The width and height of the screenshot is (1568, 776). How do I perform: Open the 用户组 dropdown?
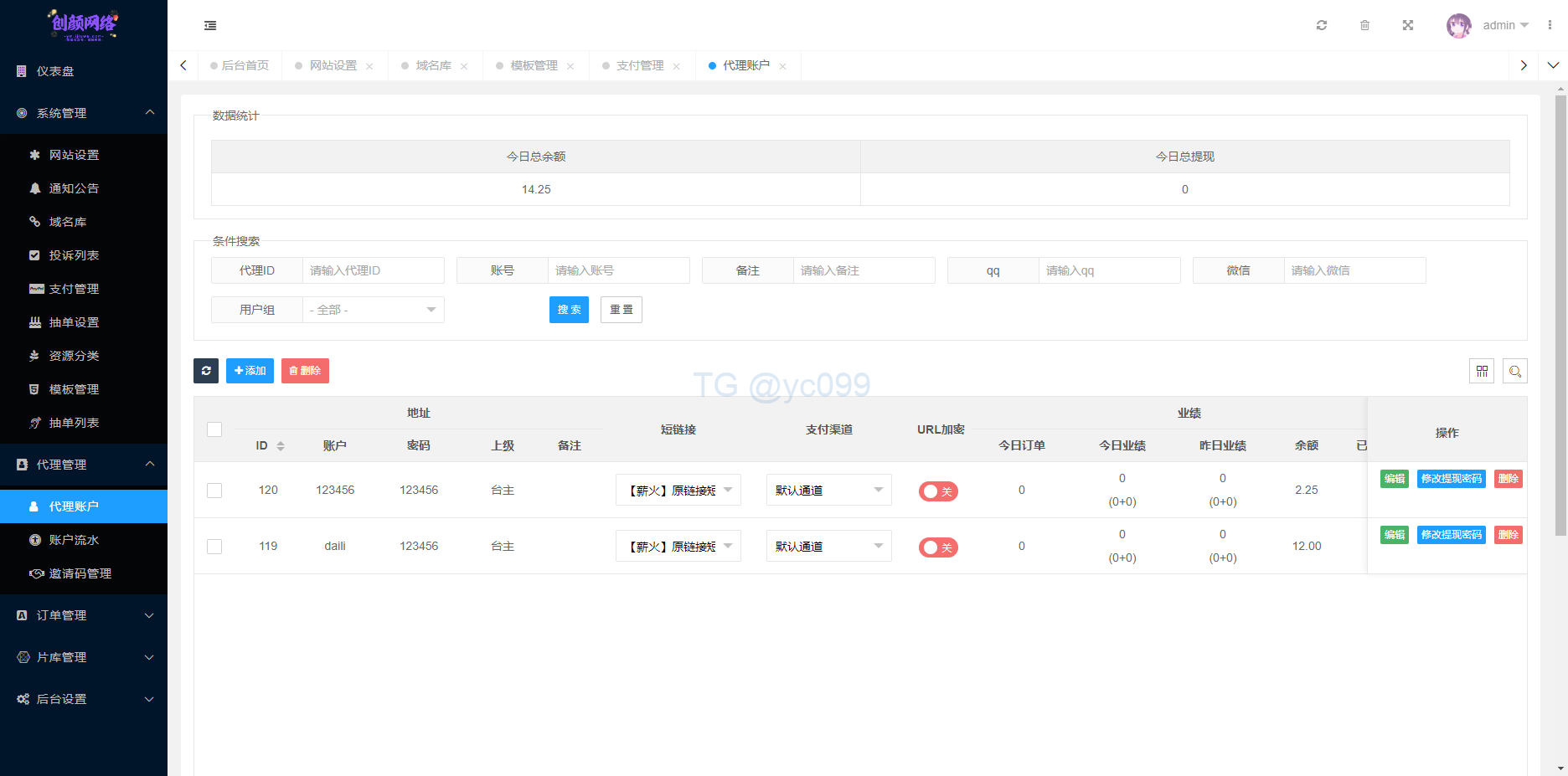coord(373,310)
